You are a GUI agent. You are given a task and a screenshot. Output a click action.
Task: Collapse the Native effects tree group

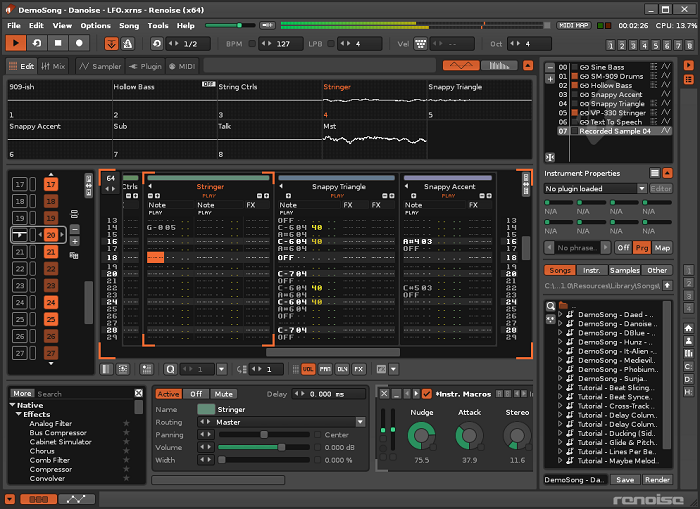tap(13, 404)
